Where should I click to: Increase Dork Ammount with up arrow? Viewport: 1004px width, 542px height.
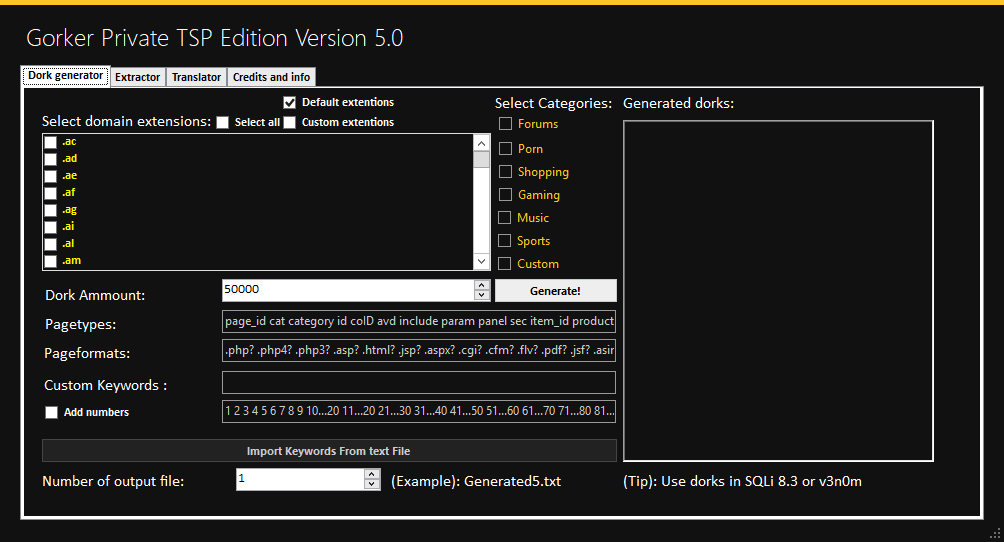pos(482,285)
